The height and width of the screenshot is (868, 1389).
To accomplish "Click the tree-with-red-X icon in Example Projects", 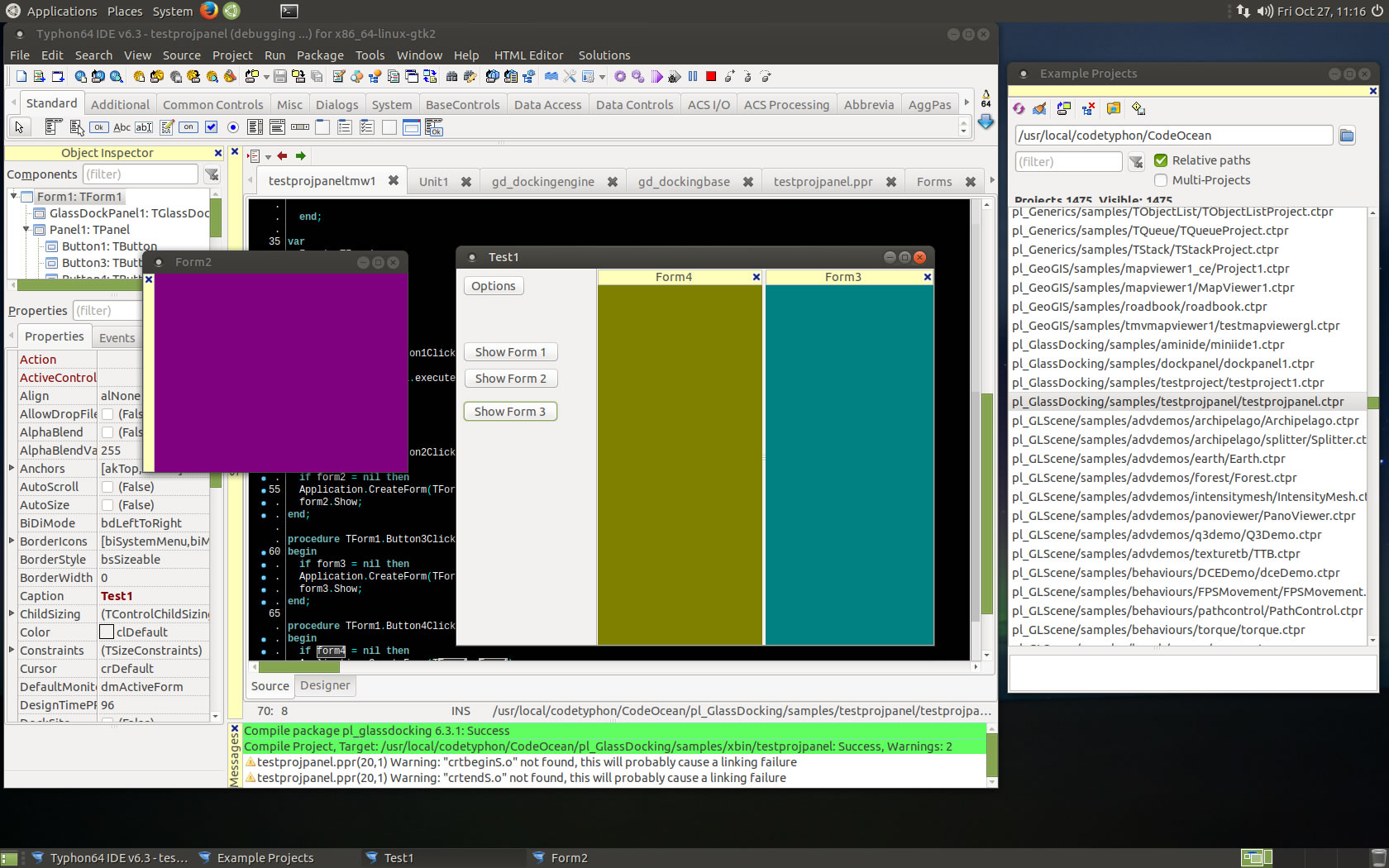I will point(1088,108).
